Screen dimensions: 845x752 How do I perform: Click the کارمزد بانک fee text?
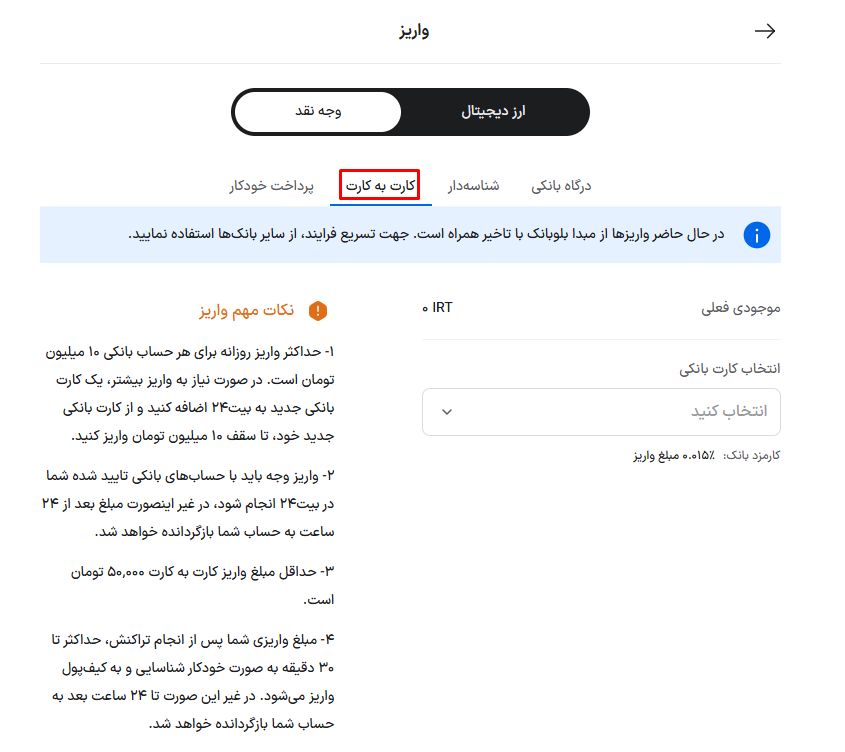point(707,456)
